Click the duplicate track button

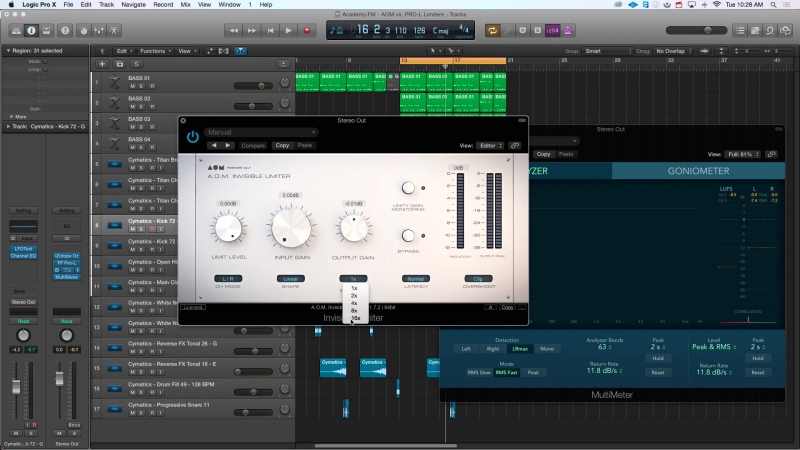pos(119,64)
